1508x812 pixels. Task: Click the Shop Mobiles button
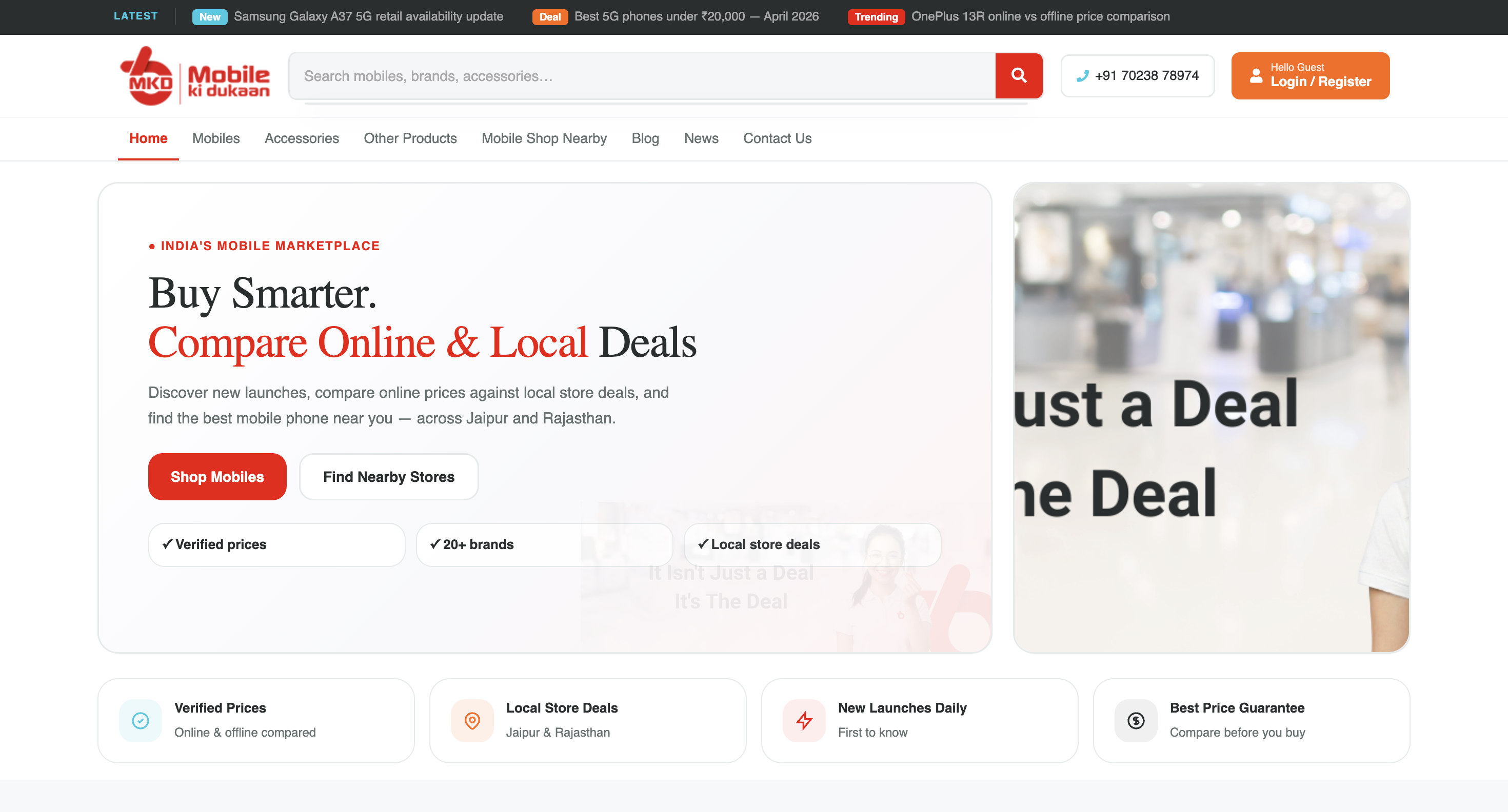216,476
